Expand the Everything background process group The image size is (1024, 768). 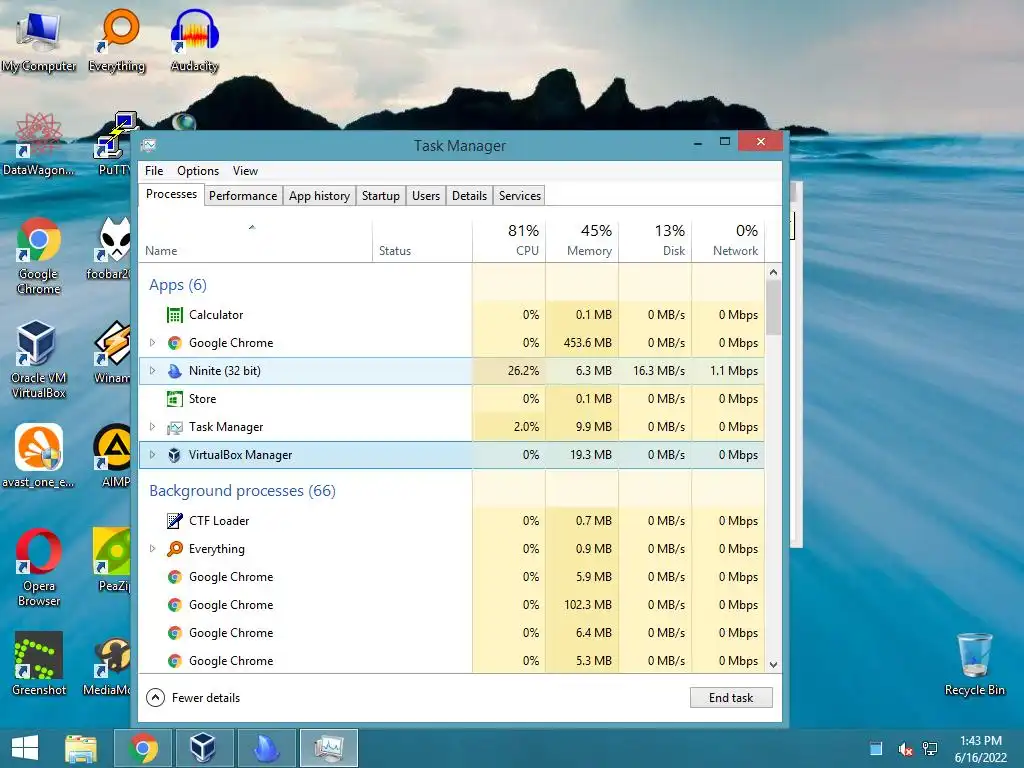pyautogui.click(x=152, y=549)
